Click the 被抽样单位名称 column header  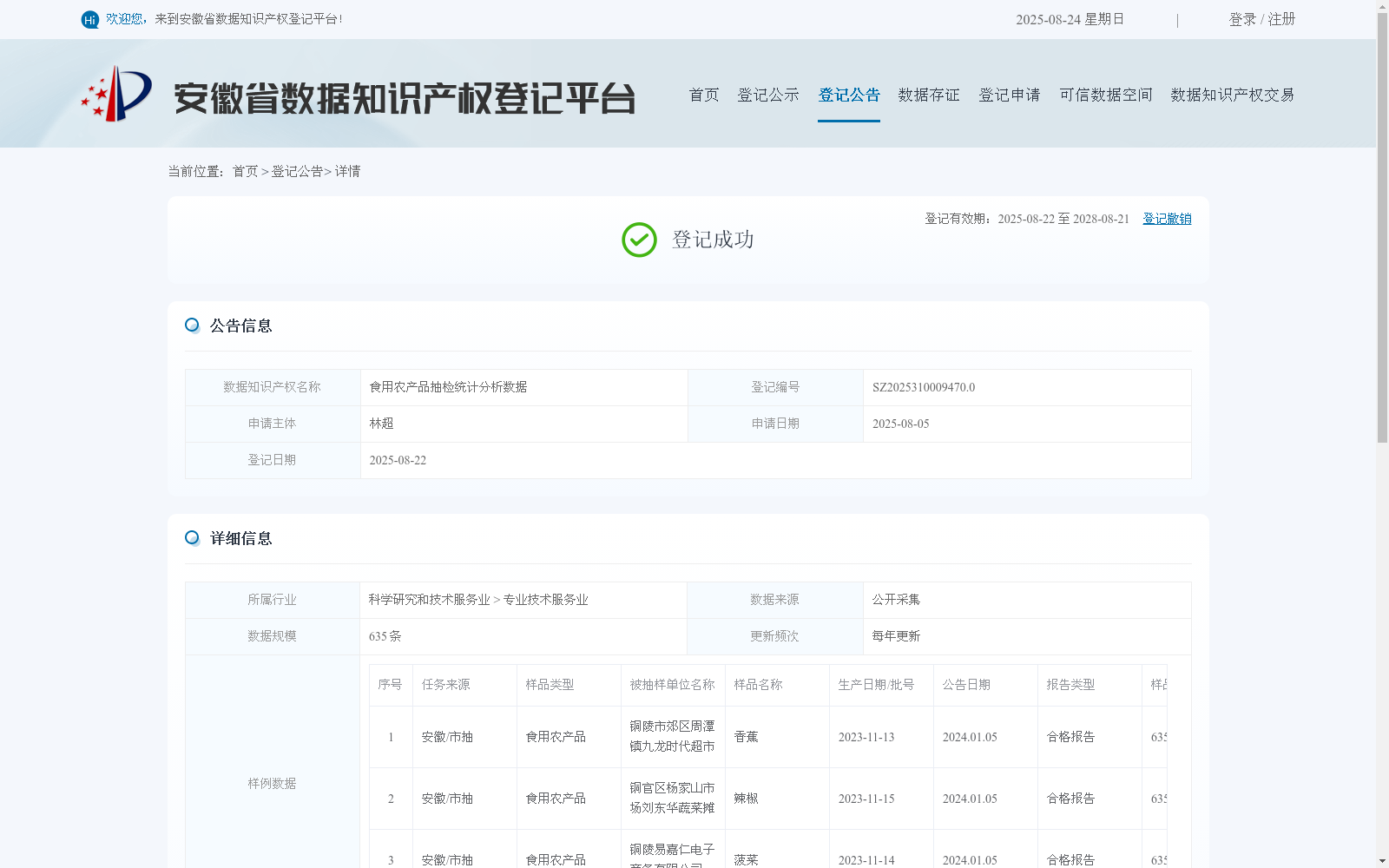click(672, 685)
